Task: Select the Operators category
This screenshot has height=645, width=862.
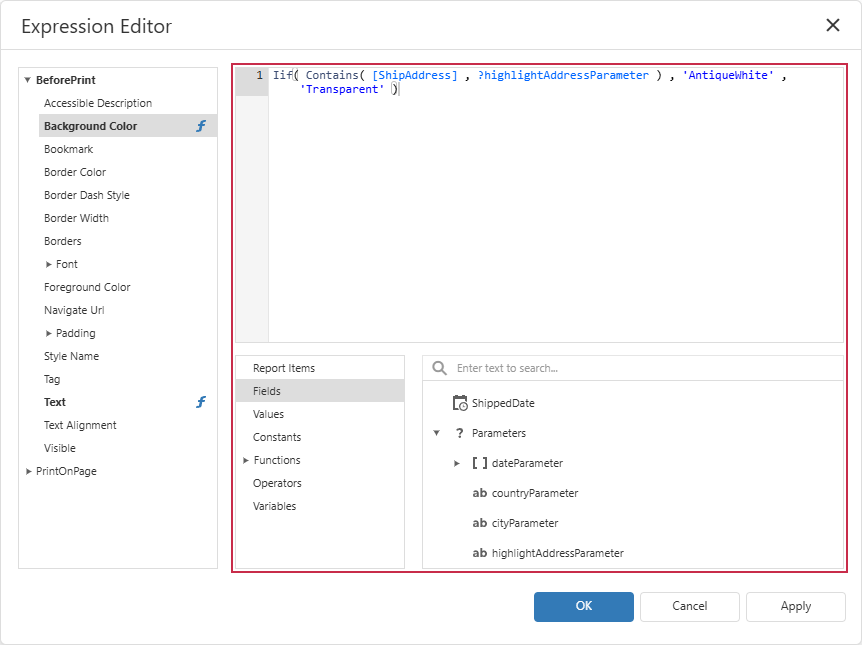Action: pyautogui.click(x=320, y=483)
